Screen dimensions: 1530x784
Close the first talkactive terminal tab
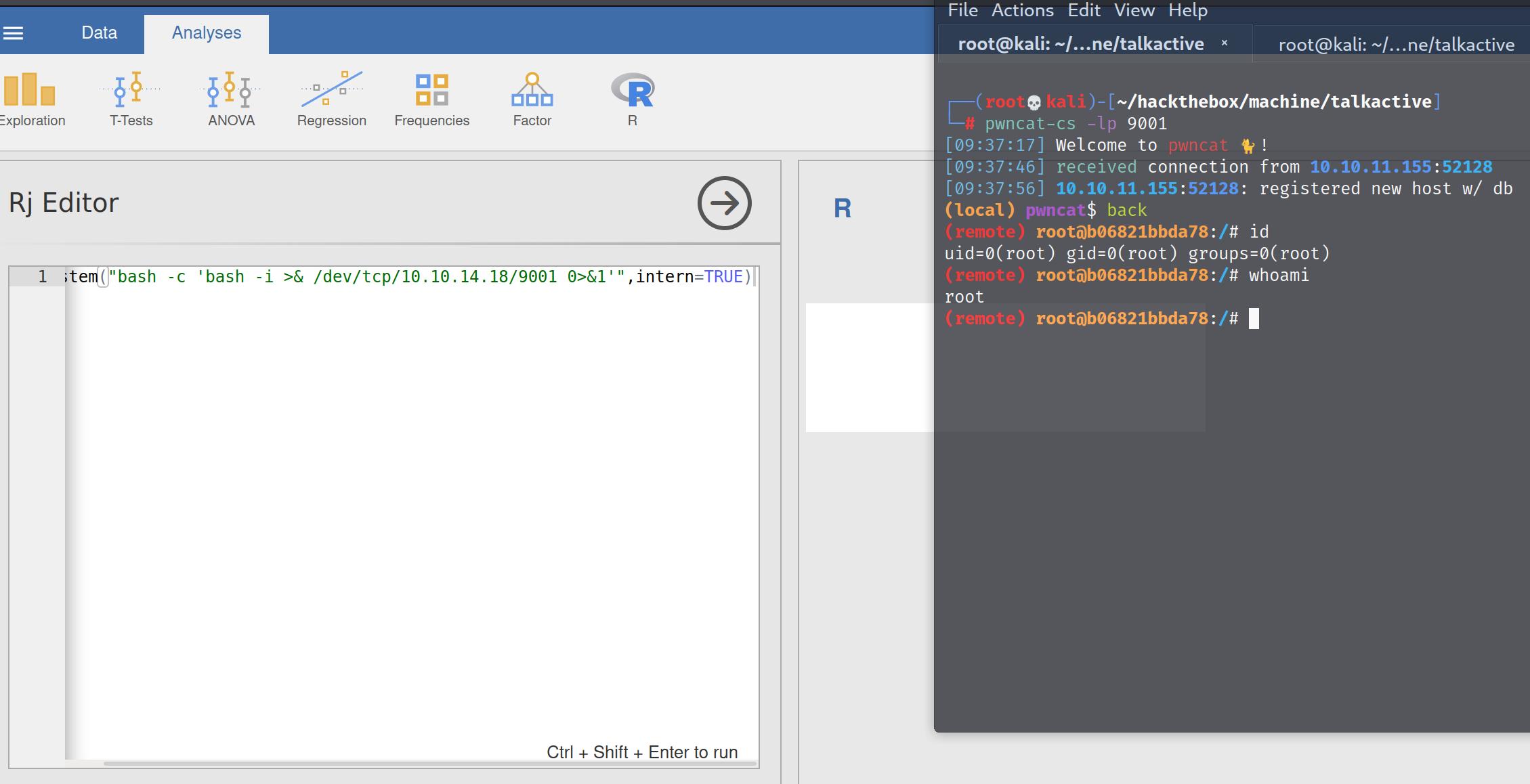(1224, 43)
